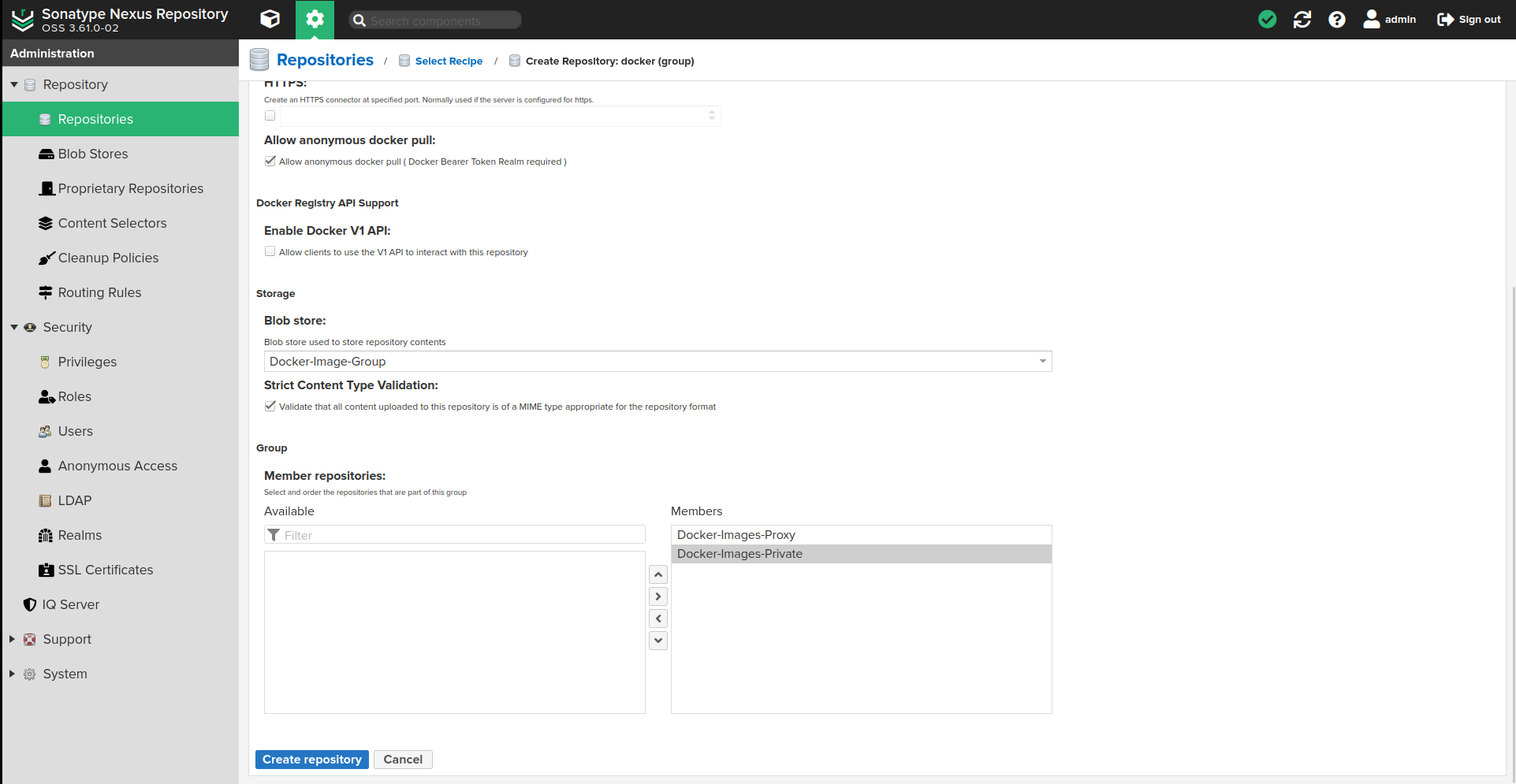
Task: Enable Docker V1 API checkbox
Action: pyautogui.click(x=270, y=251)
